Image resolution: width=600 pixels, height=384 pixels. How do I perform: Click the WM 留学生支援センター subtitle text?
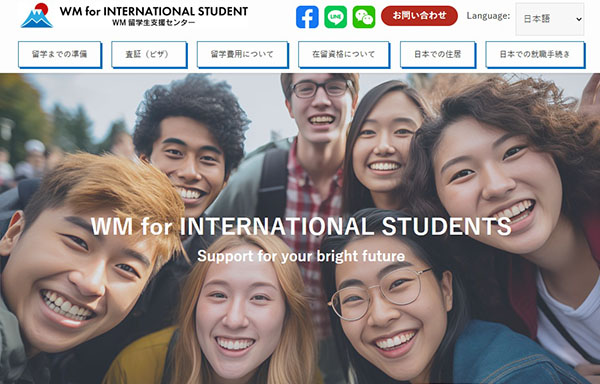[154, 23]
